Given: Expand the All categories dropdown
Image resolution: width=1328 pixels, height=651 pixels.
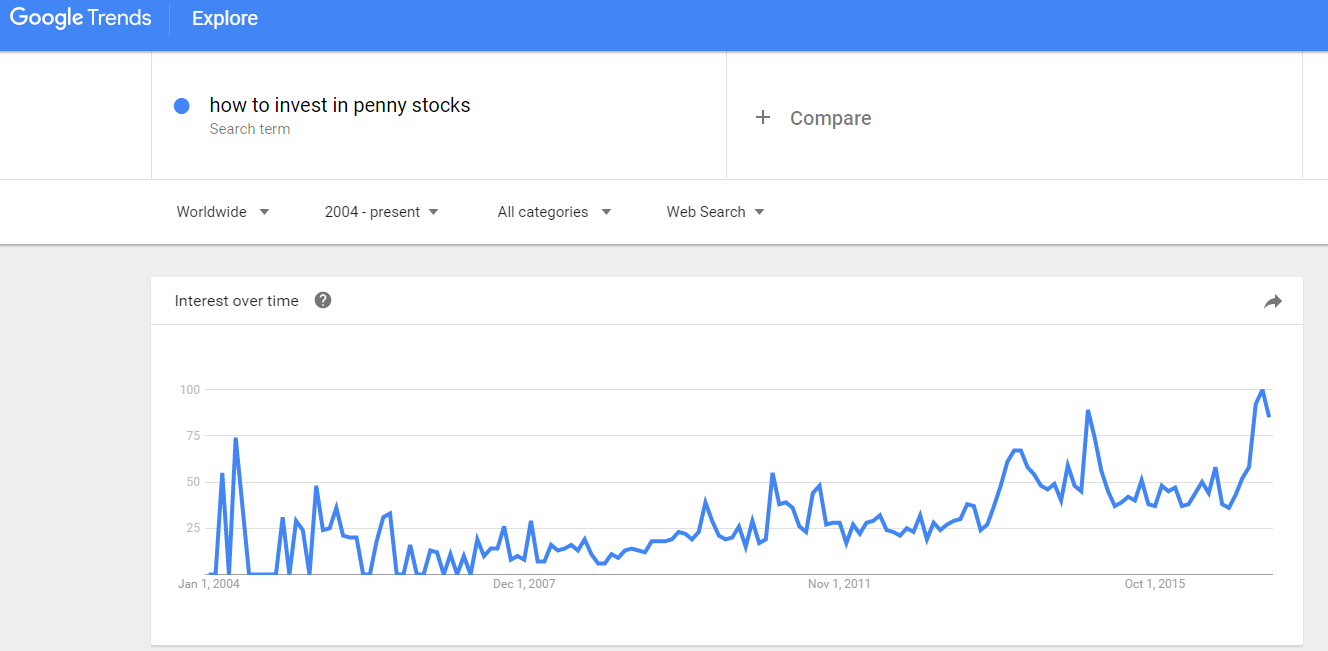Looking at the screenshot, I should 554,212.
